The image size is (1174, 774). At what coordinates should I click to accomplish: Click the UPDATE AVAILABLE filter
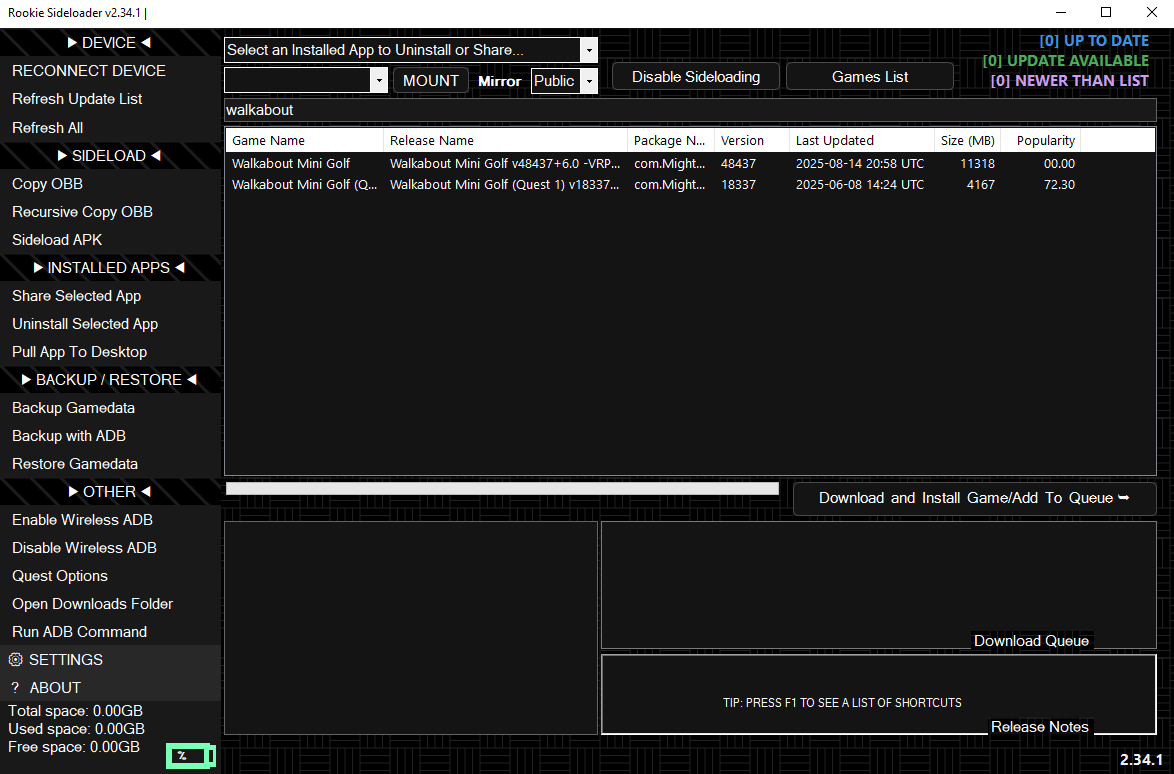1065,61
